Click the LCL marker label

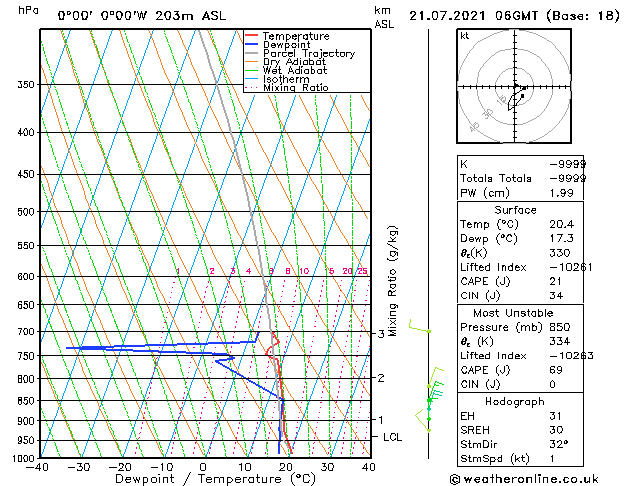pyautogui.click(x=392, y=437)
